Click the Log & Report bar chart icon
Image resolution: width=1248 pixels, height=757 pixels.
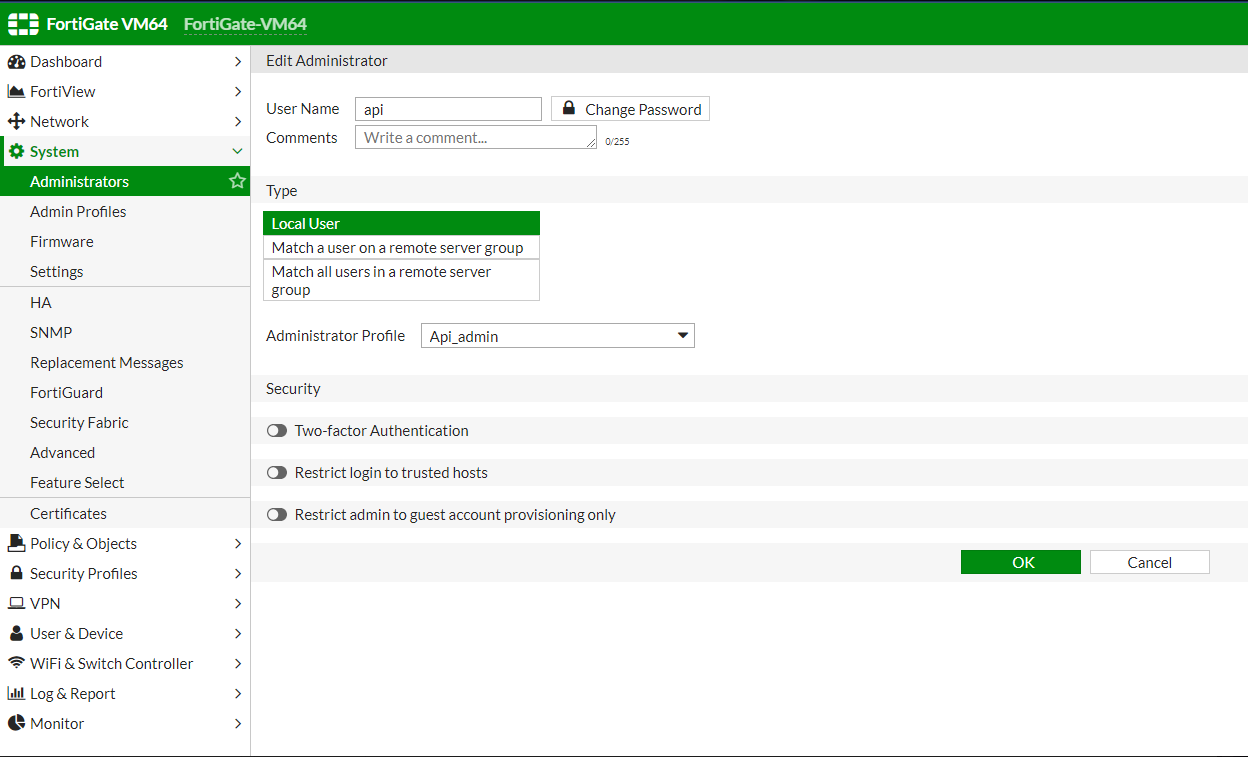tap(16, 693)
